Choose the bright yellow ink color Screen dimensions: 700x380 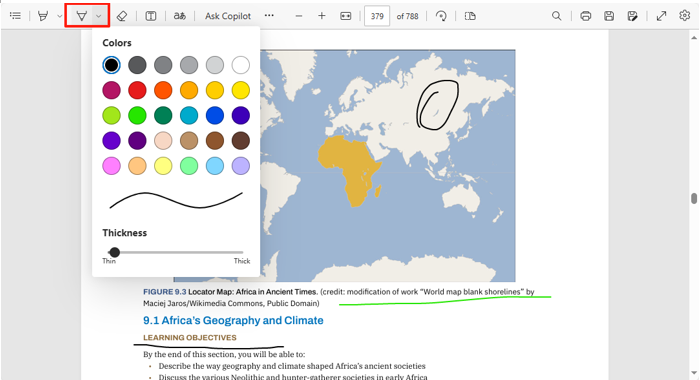pos(241,90)
